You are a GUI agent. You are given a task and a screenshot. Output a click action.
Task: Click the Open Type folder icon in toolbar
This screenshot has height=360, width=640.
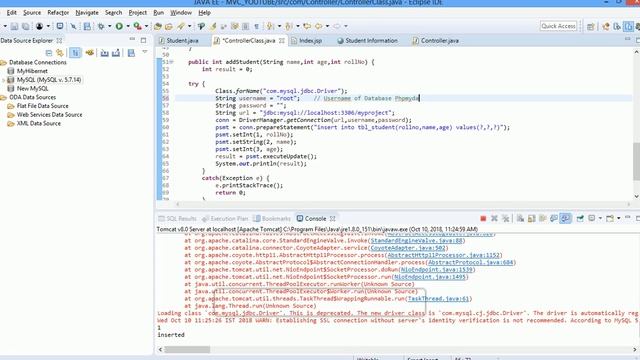(158, 26)
